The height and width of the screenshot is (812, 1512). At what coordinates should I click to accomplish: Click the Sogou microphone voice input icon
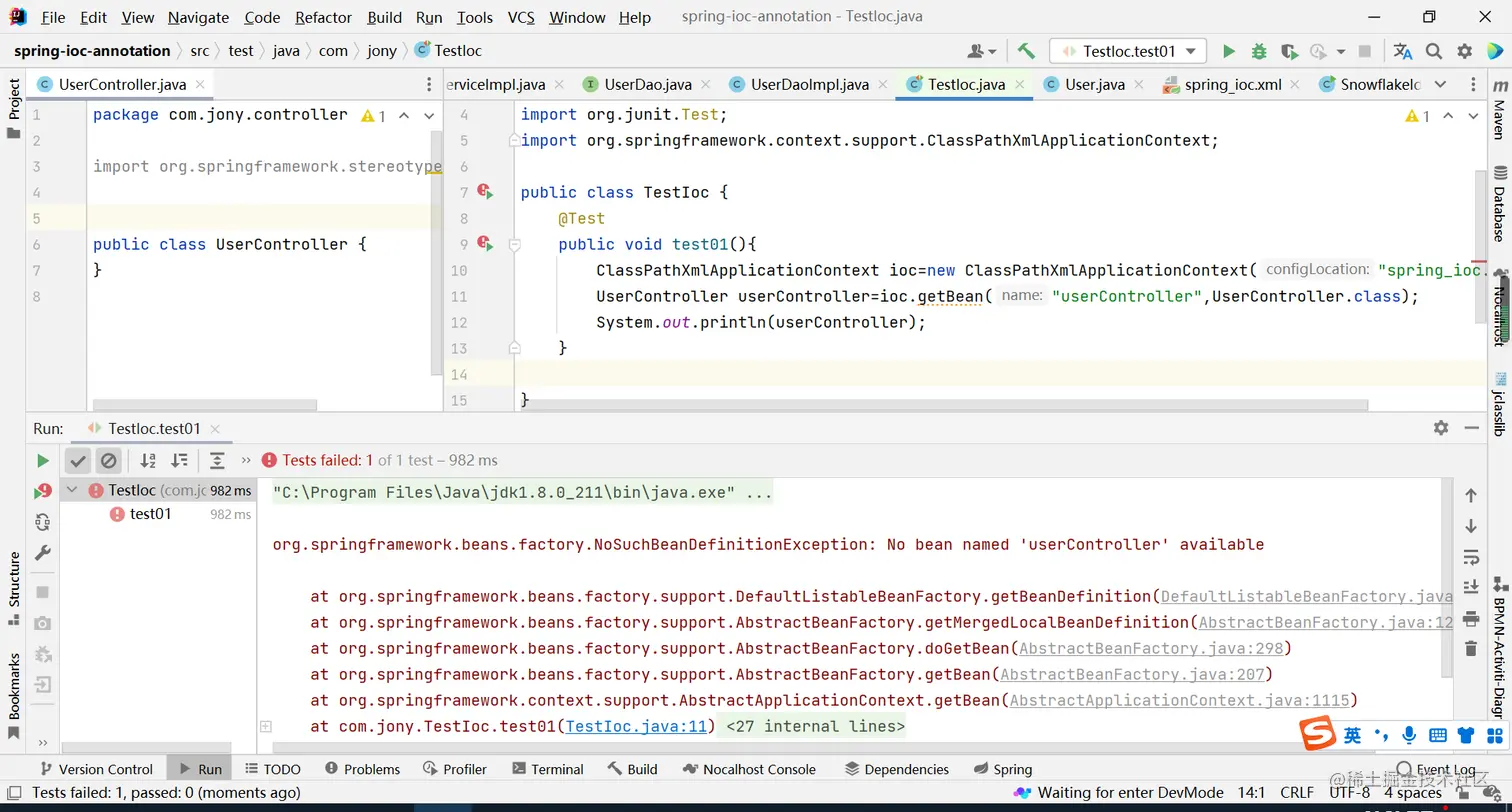(x=1409, y=736)
